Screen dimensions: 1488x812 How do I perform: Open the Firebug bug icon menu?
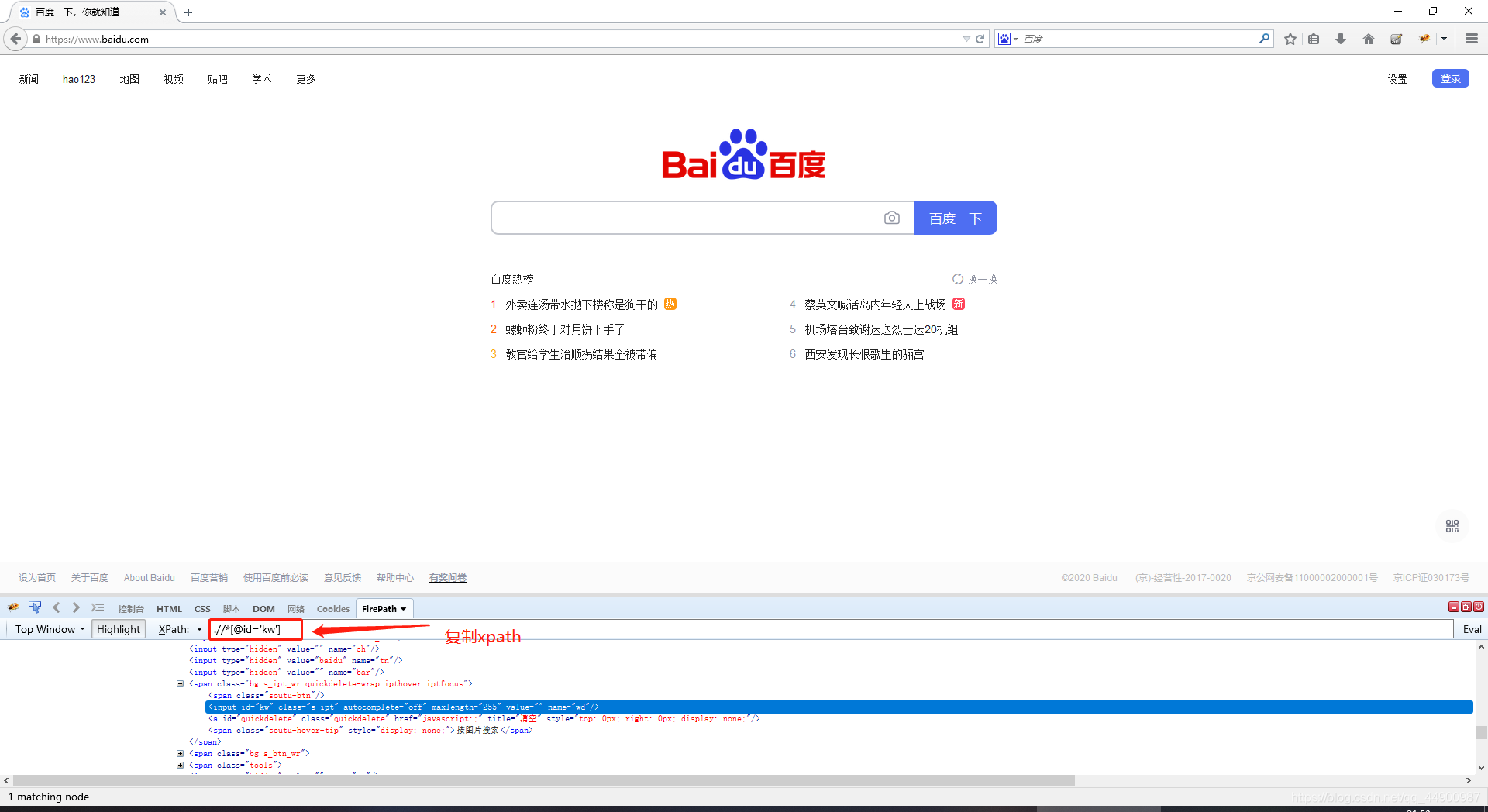[13, 607]
